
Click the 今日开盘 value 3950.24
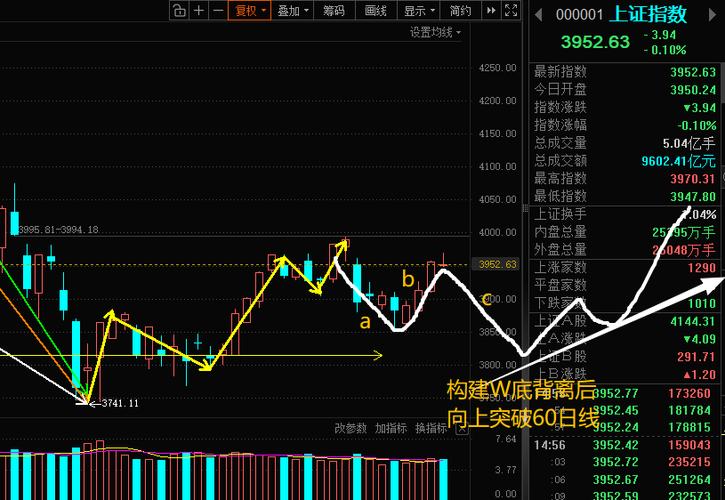[x=693, y=90]
